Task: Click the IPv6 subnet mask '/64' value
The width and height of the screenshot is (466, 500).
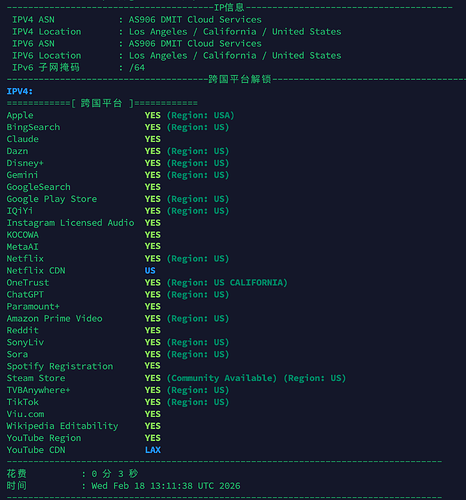Action: coord(137,68)
